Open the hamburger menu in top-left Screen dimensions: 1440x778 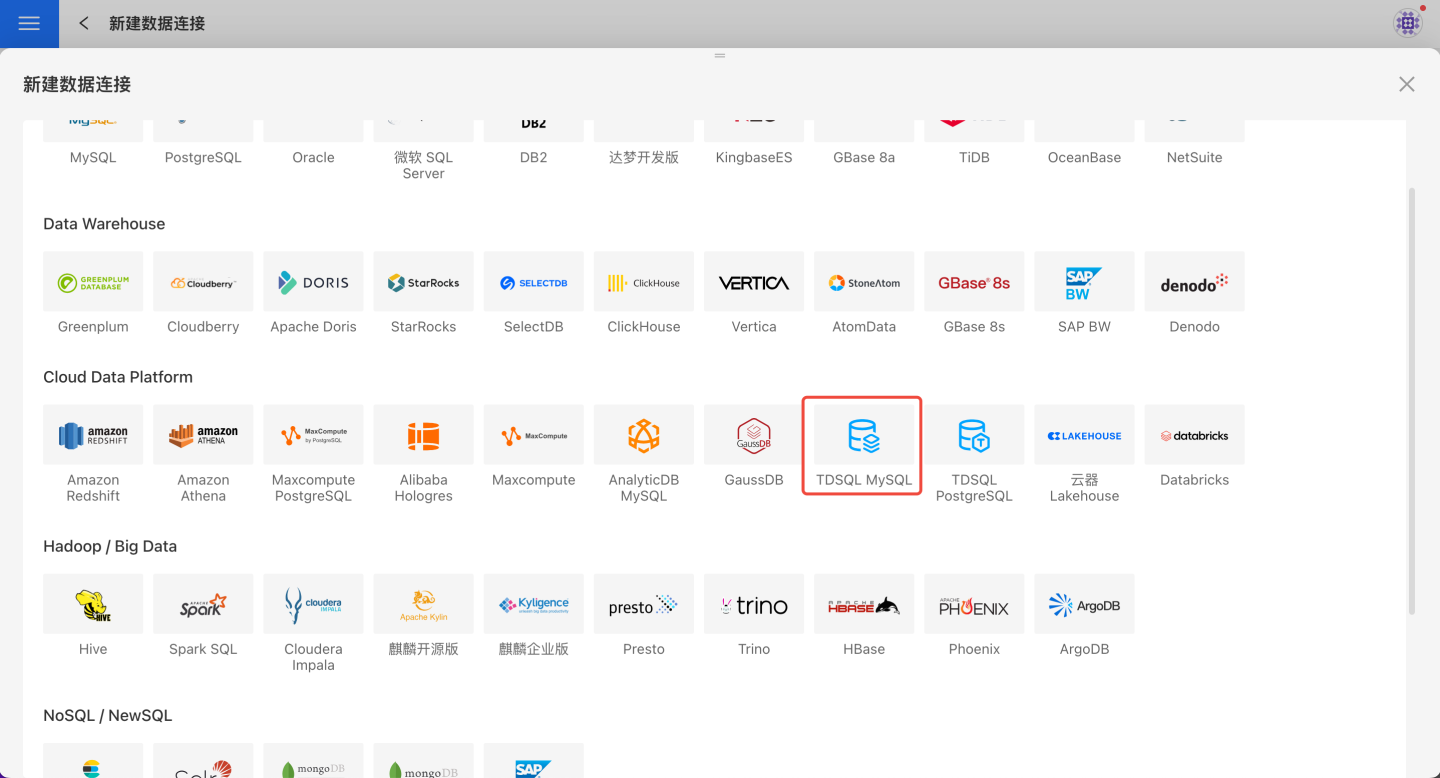[29, 23]
